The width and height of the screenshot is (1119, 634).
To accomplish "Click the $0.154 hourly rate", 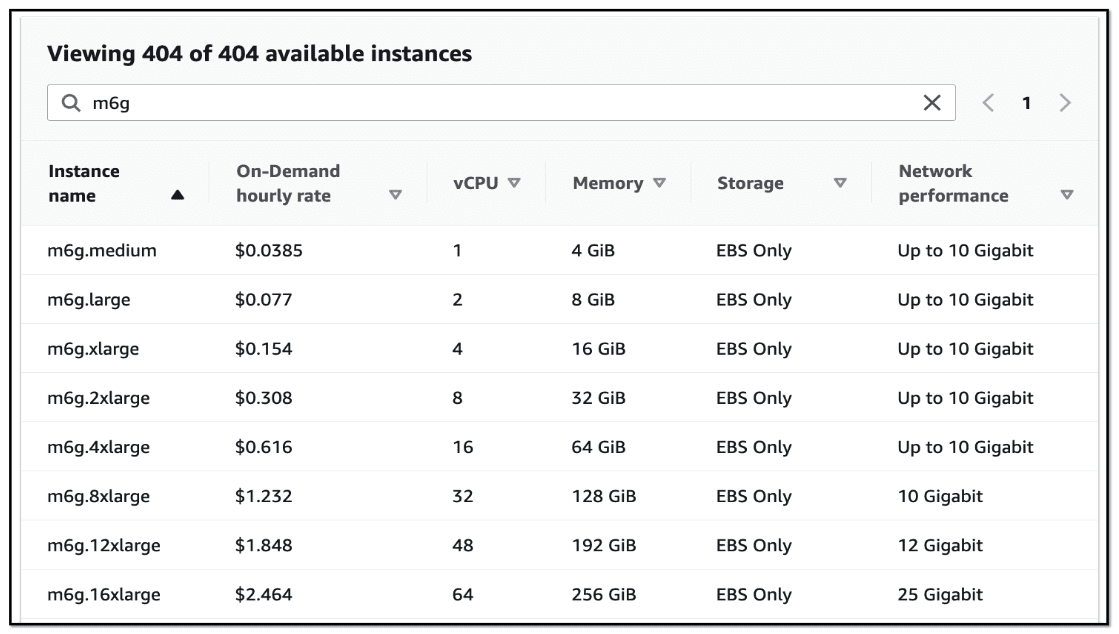I will coord(264,349).
